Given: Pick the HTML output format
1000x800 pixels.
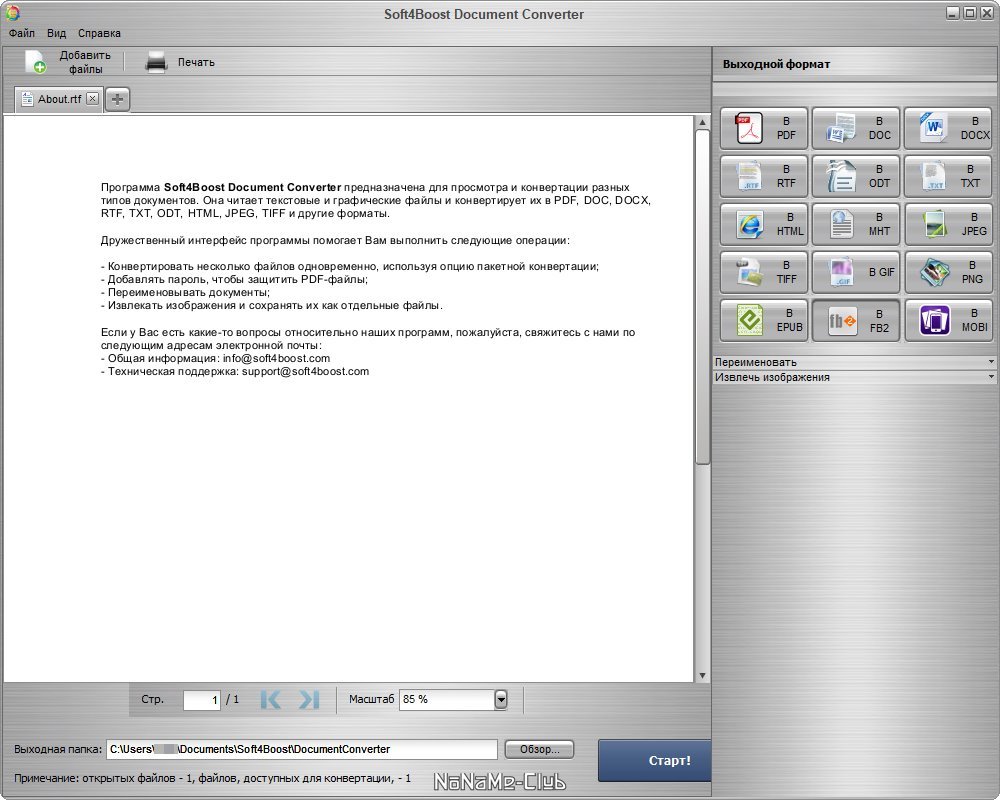Looking at the screenshot, I should click(x=763, y=225).
